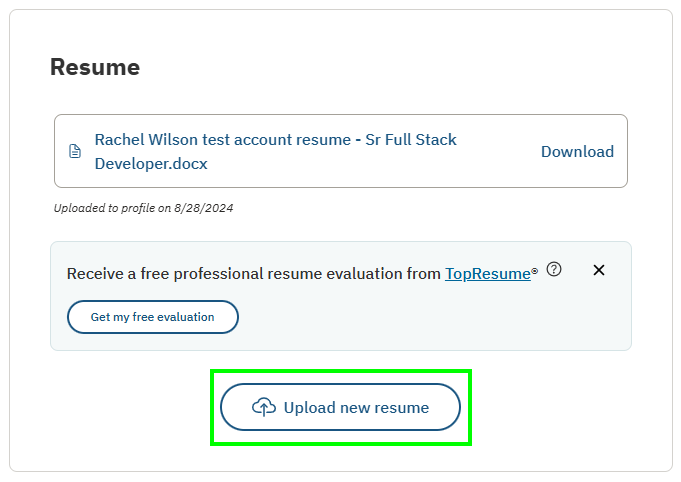Click the cloud upload icon
The height and width of the screenshot is (482, 681).
264,407
